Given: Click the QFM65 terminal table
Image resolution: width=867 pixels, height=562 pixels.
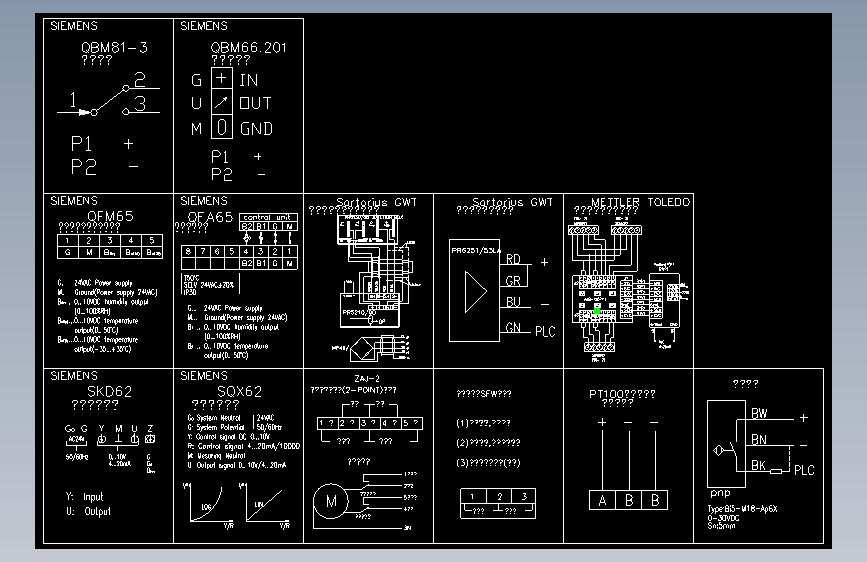Looking at the screenshot, I should (x=110, y=247).
